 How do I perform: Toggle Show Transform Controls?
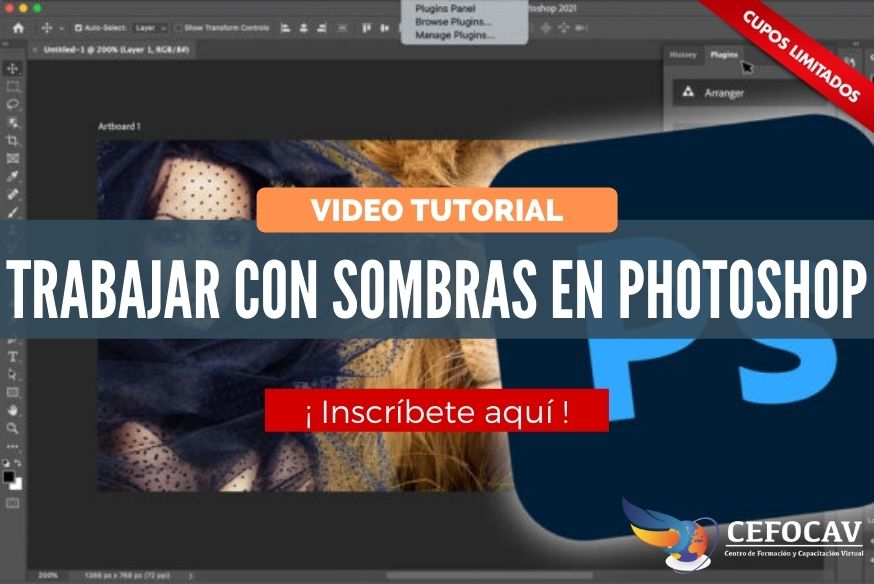point(179,28)
